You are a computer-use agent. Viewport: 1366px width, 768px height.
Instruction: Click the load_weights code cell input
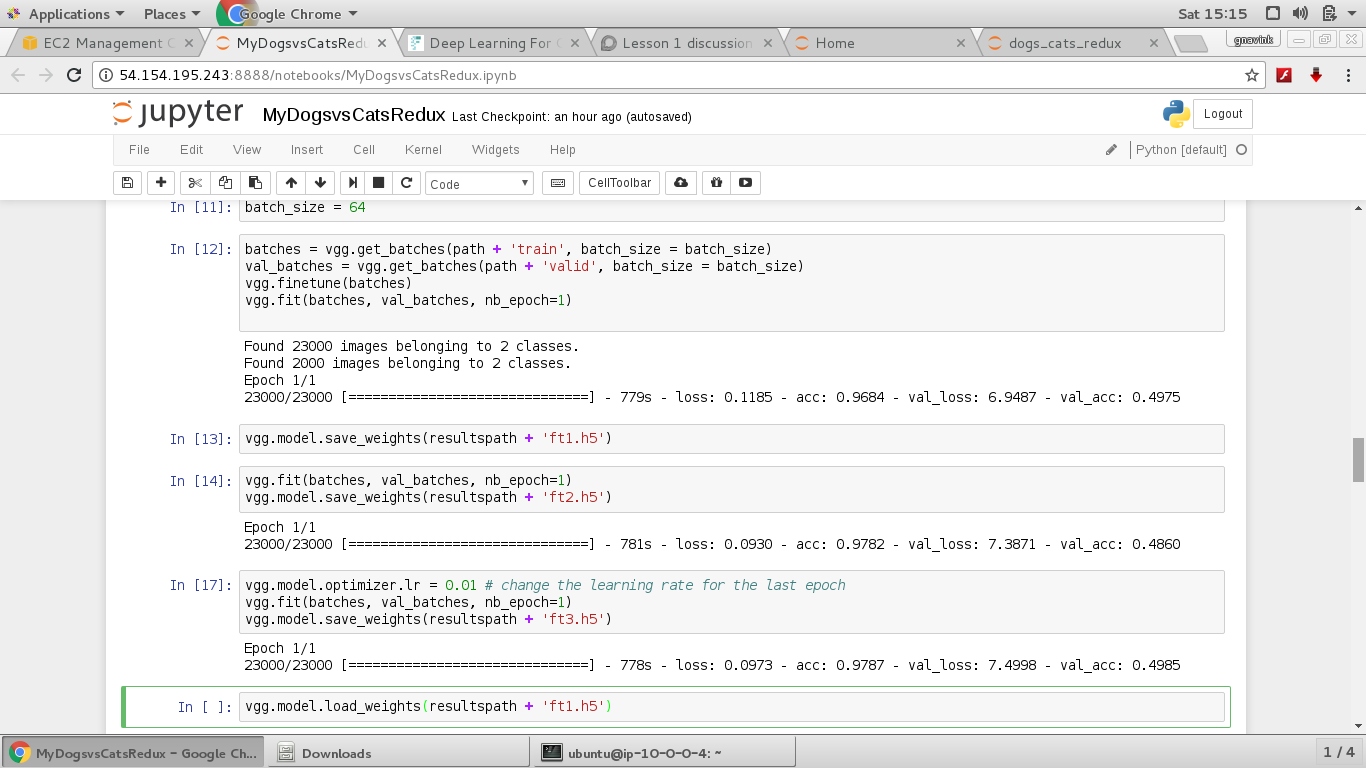click(x=731, y=707)
